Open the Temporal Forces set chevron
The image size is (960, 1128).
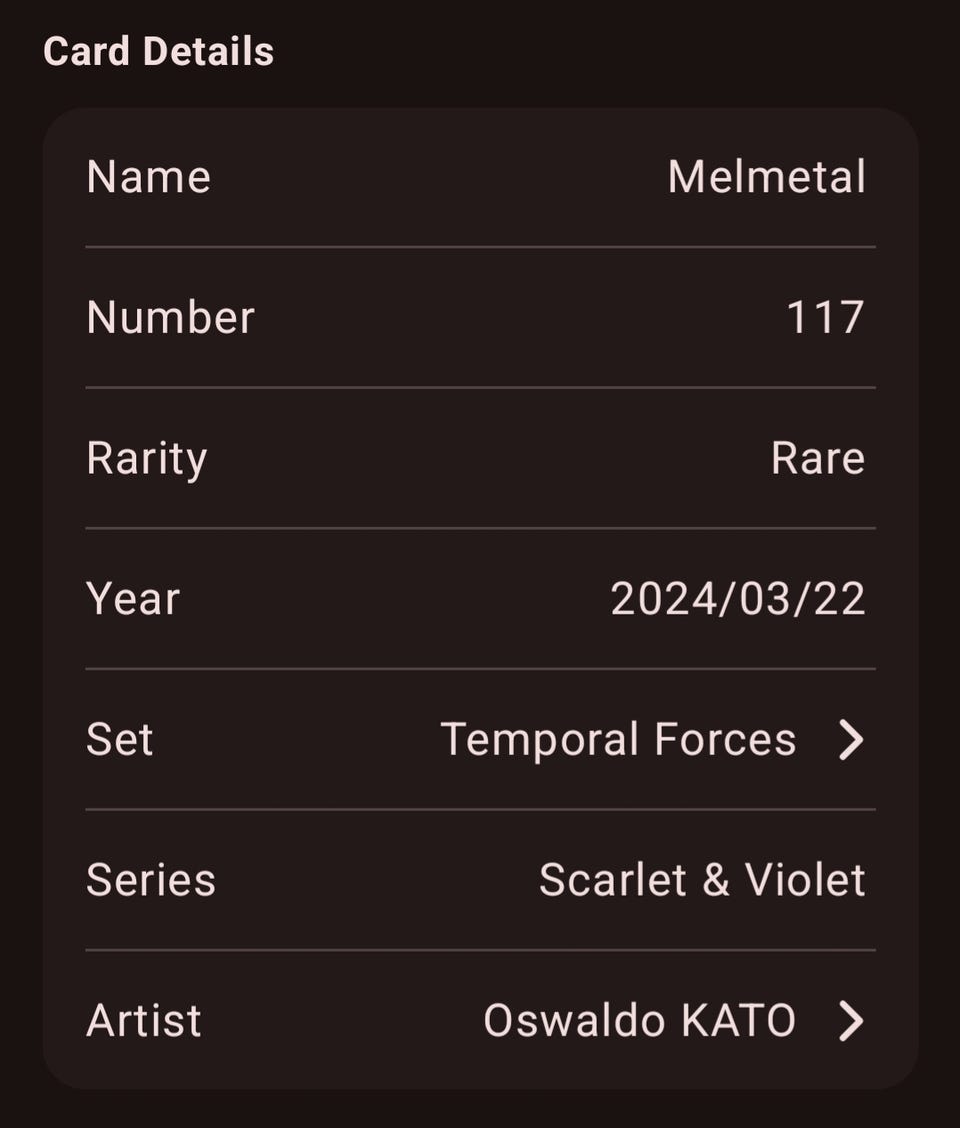pyautogui.click(x=851, y=740)
